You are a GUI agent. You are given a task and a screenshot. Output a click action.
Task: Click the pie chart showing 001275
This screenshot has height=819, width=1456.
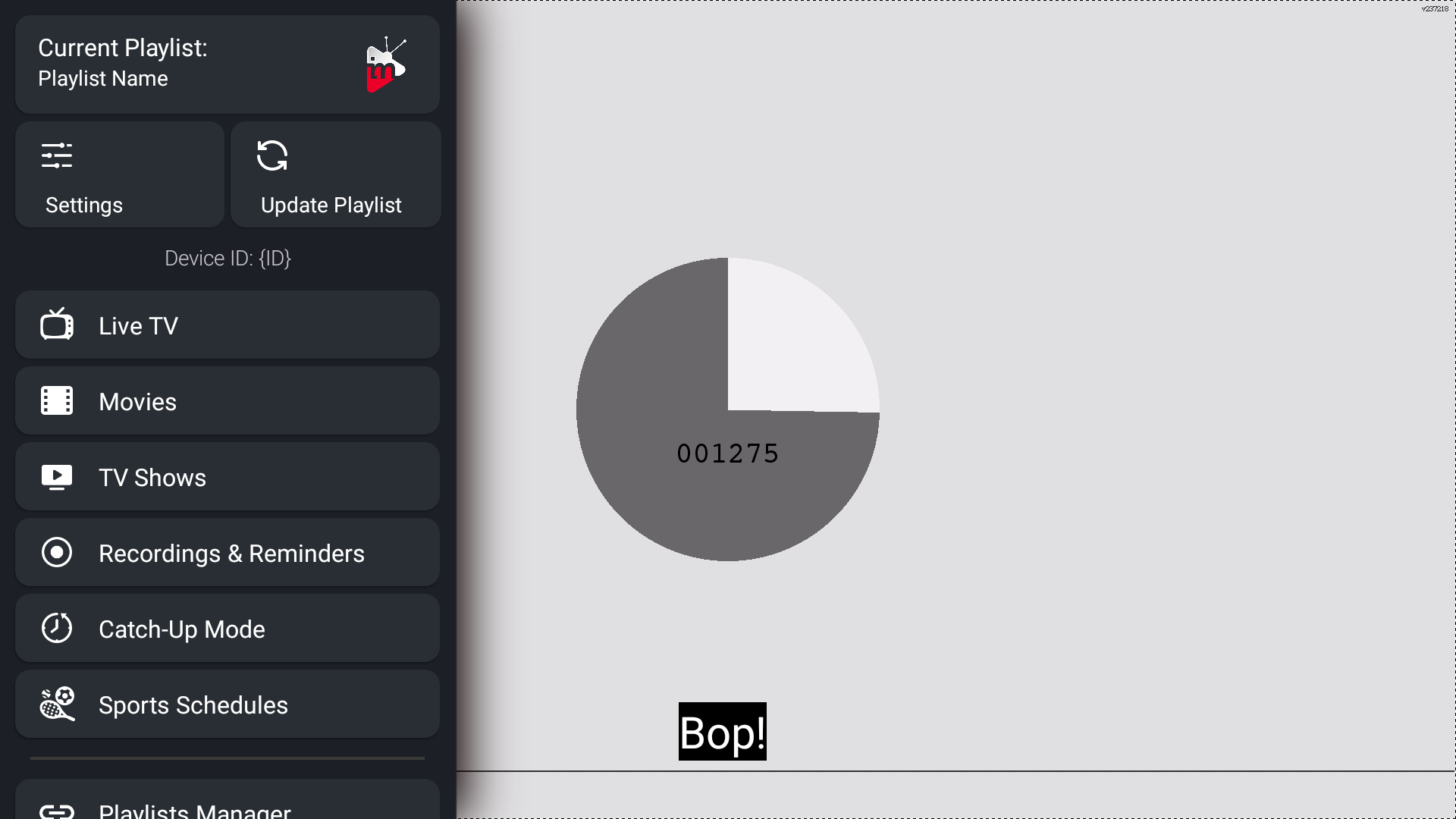pos(727,409)
